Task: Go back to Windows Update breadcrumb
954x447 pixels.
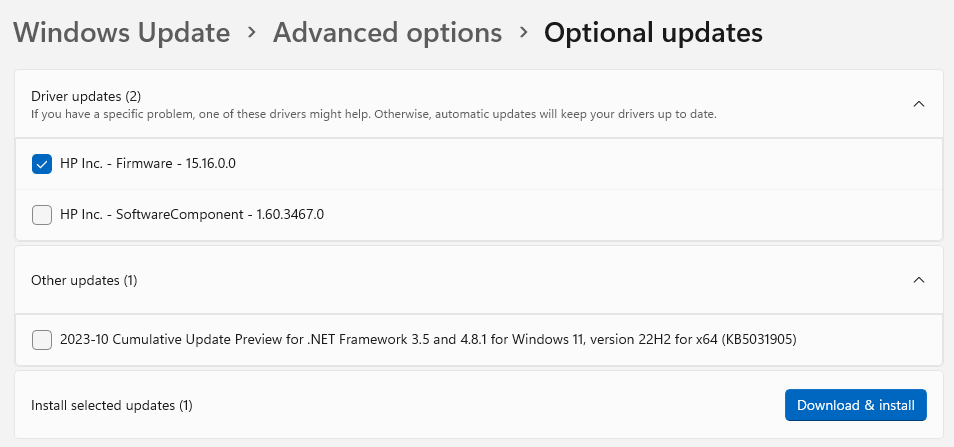Action: click(x=122, y=33)
